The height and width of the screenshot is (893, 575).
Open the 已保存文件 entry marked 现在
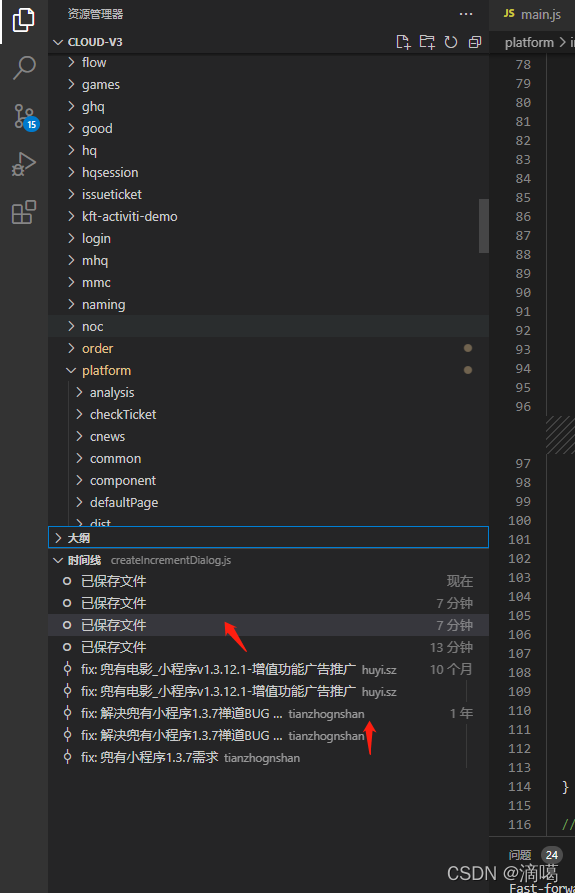pos(269,581)
